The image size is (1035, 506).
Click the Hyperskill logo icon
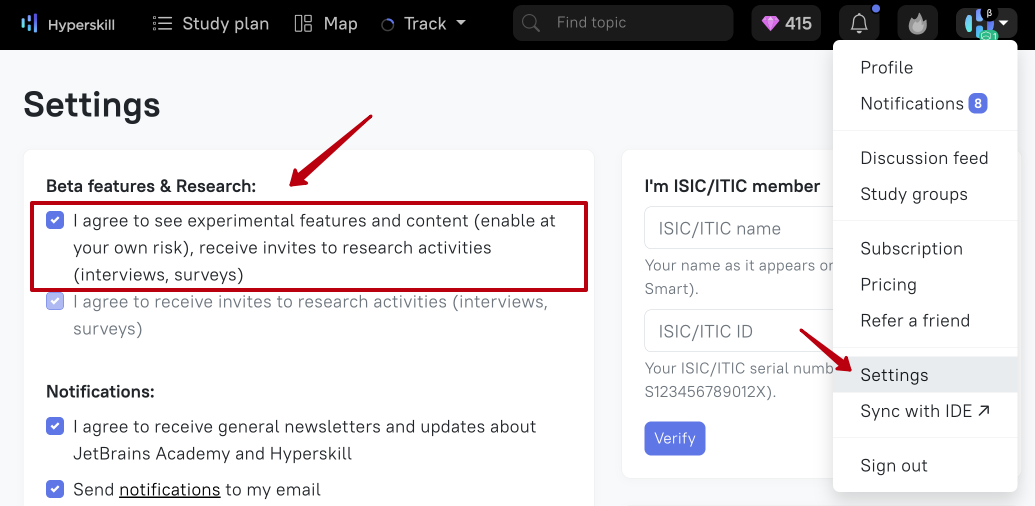pos(29,24)
